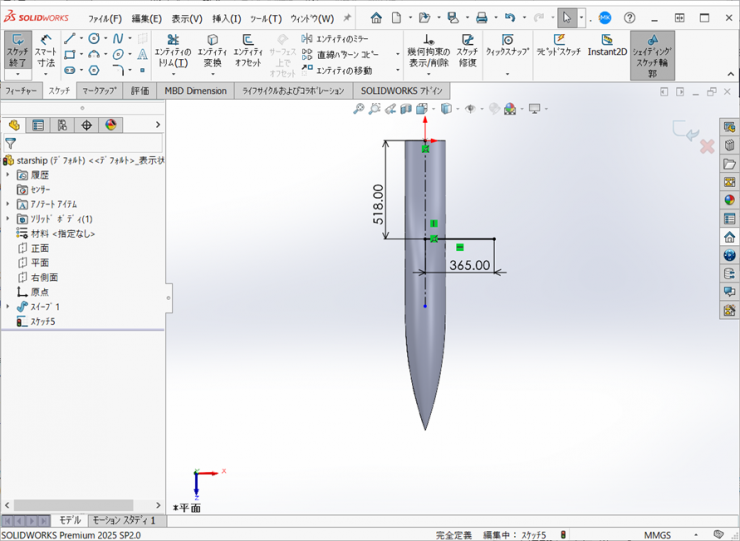Image resolution: width=740 pixels, height=541 pixels.
Task: Toggle the Instant2D button
Action: (607, 46)
